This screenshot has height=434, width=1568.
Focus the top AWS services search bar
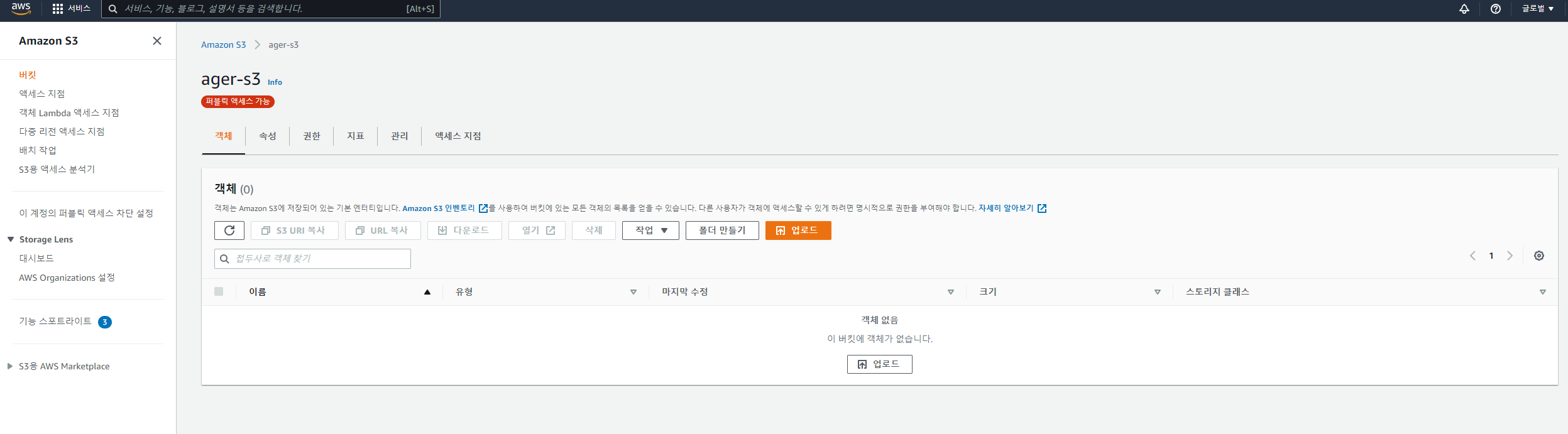271,9
